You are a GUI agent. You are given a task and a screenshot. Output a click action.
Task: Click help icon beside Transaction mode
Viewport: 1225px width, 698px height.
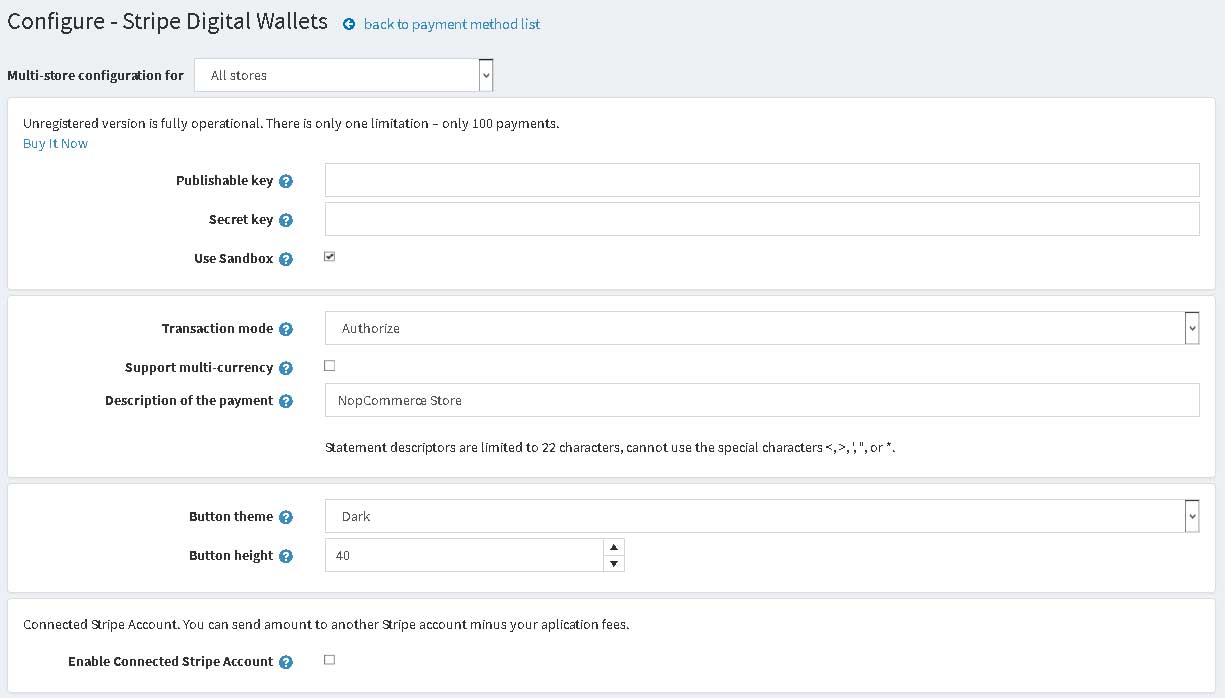286,329
